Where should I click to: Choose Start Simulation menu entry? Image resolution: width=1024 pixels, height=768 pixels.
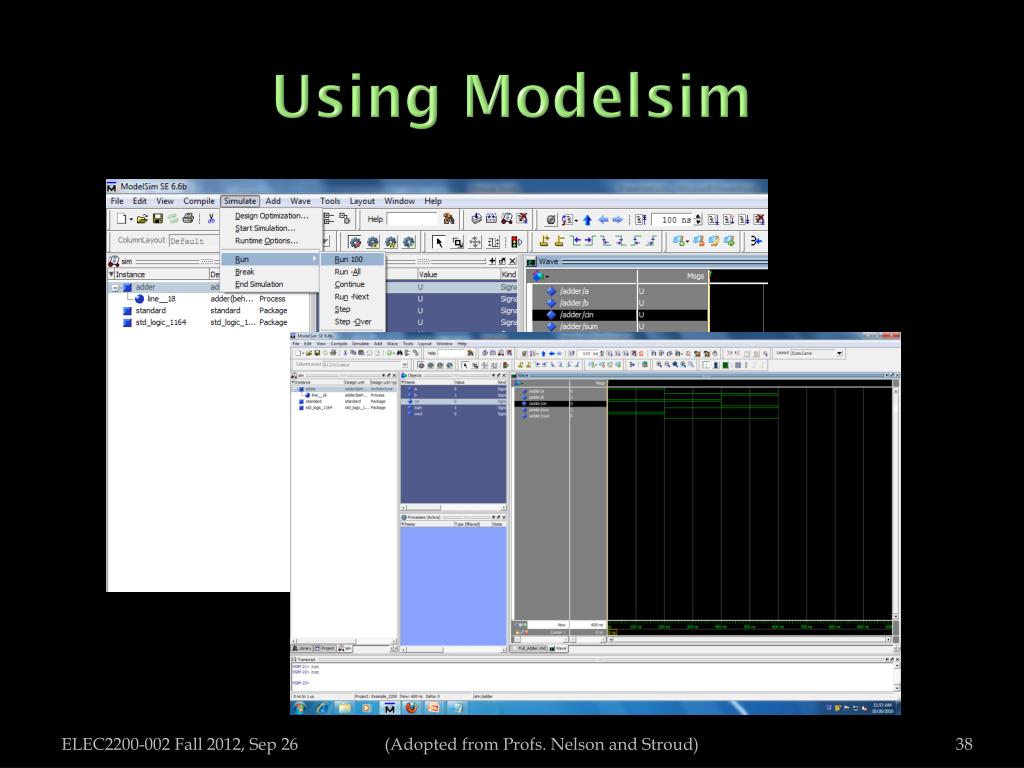coord(265,228)
